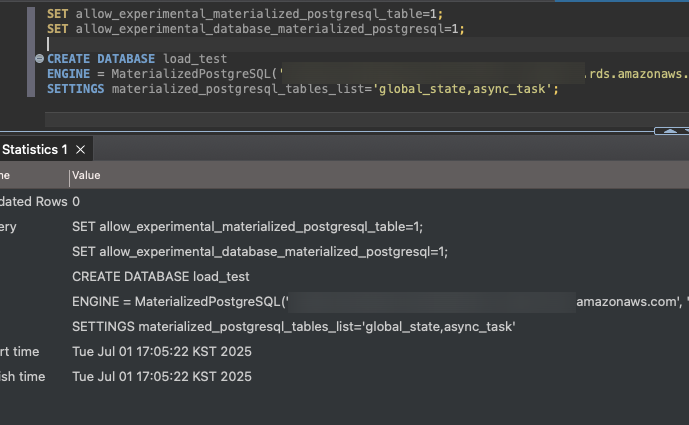Select the SETTINGS materialized_postgresql_tables_list result line
Image resolution: width=689 pixels, height=425 pixels.
coord(294,327)
